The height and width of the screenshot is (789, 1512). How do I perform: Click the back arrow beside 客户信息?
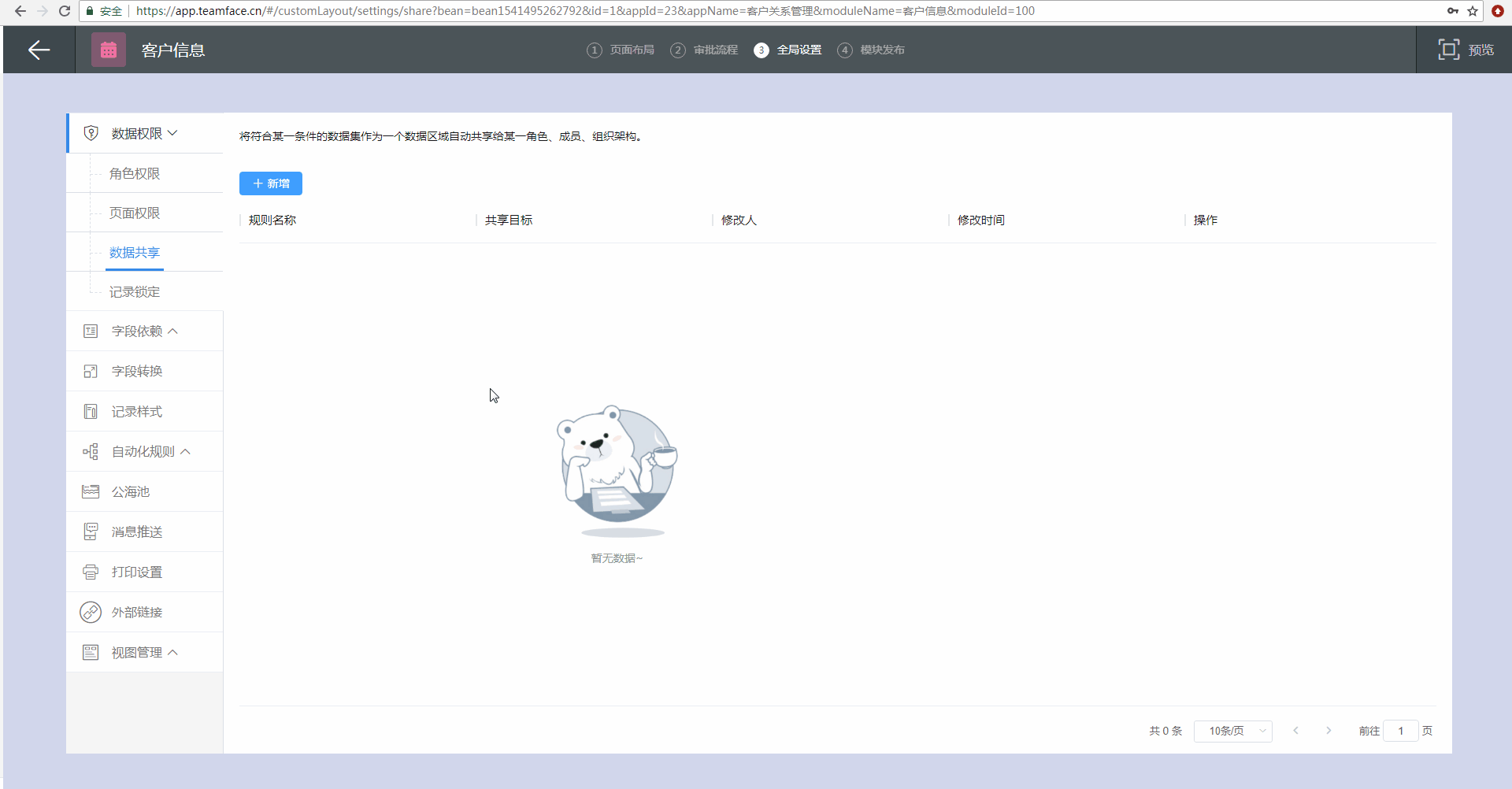click(38, 50)
